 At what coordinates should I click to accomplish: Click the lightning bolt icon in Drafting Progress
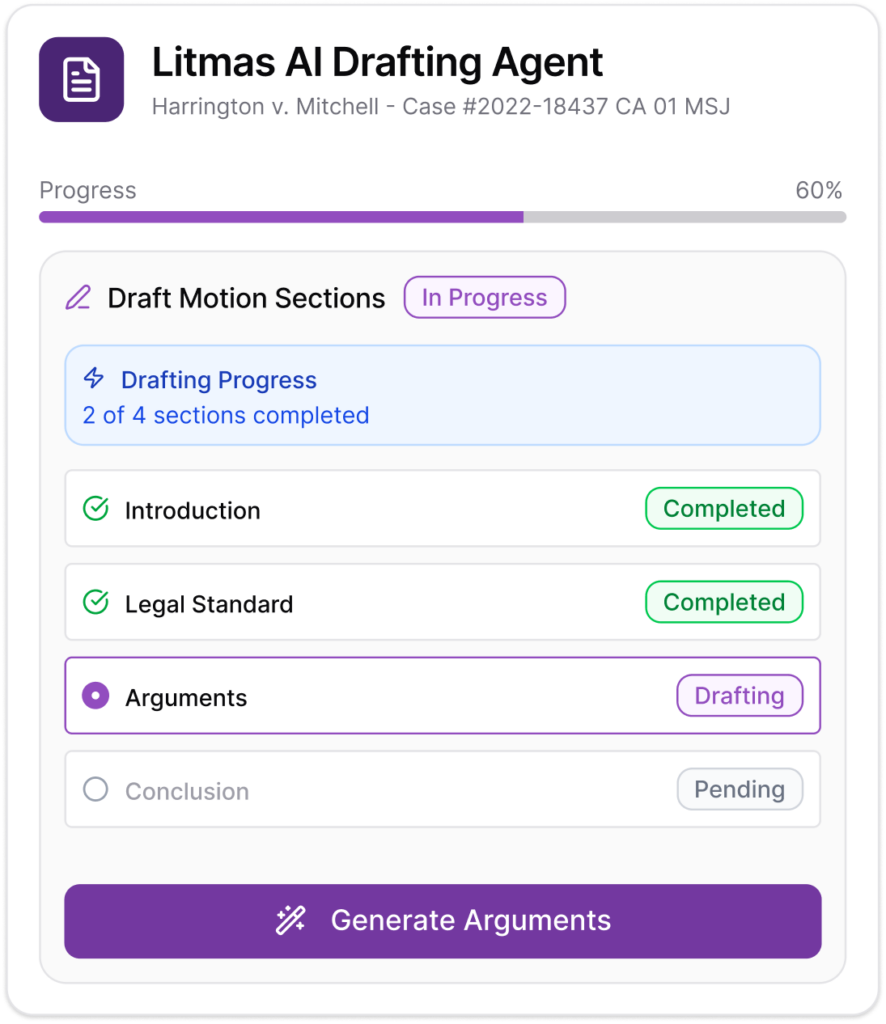[91, 379]
